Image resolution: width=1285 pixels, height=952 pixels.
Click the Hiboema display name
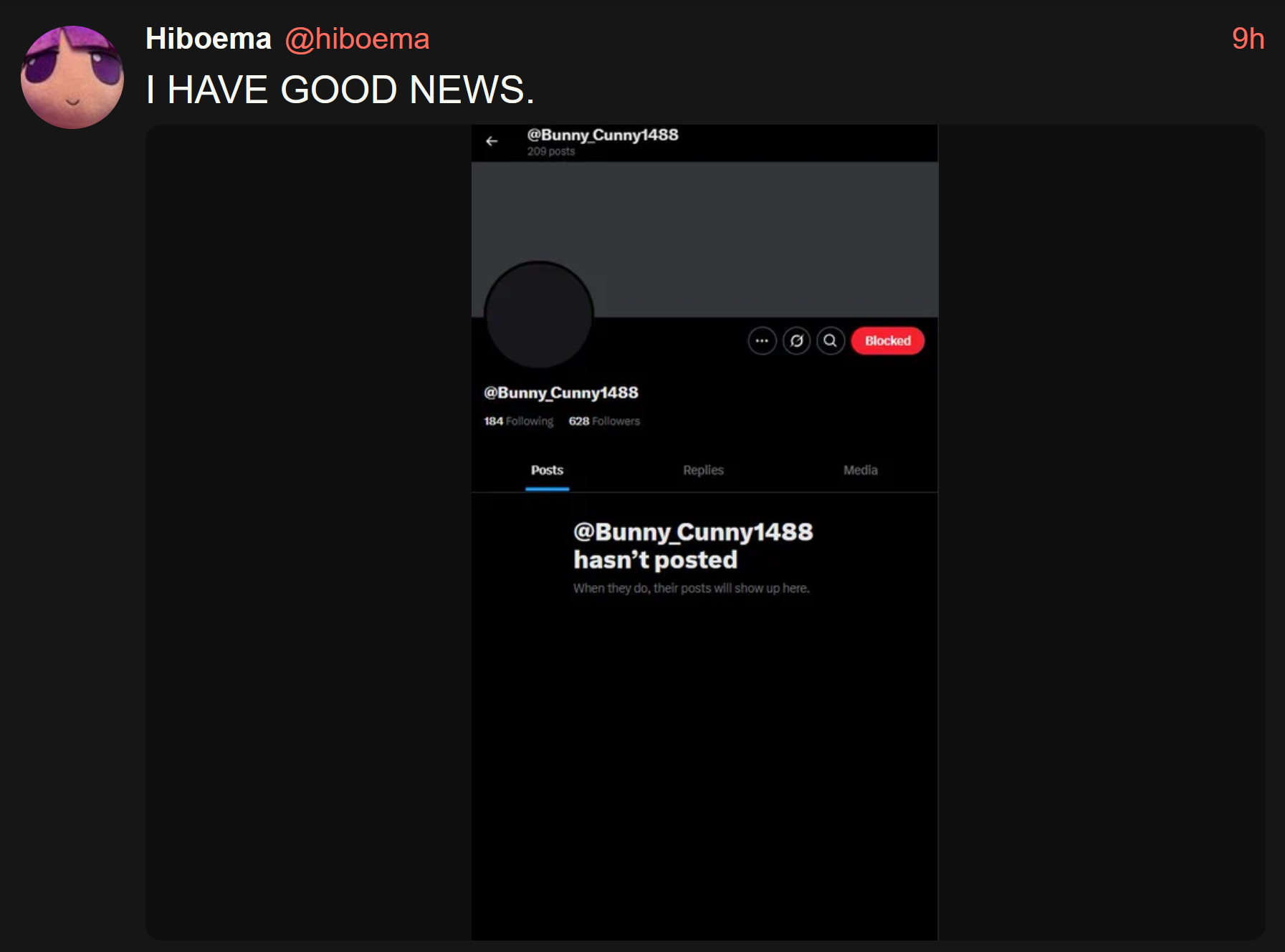point(209,39)
